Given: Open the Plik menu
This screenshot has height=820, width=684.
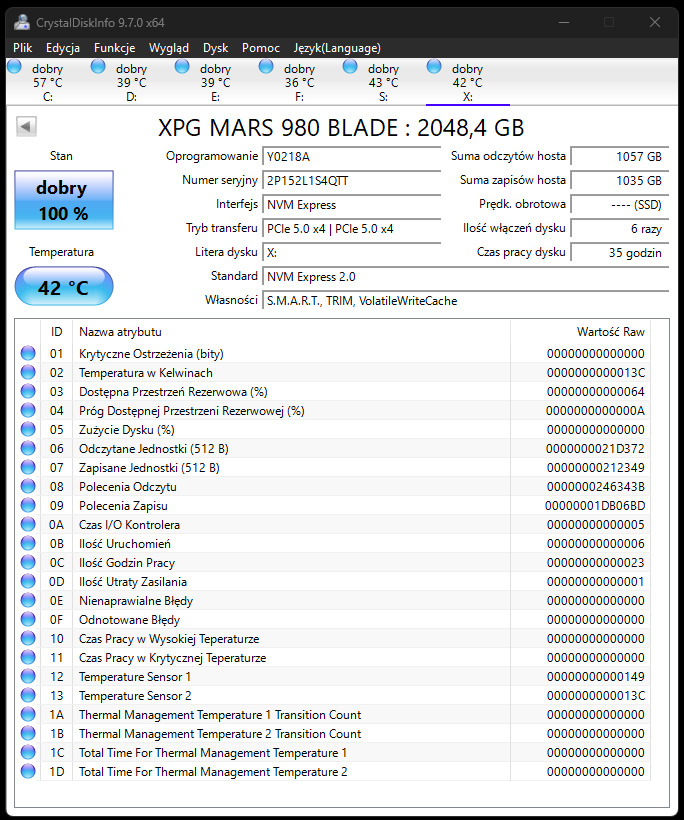Looking at the screenshot, I should tap(23, 47).
